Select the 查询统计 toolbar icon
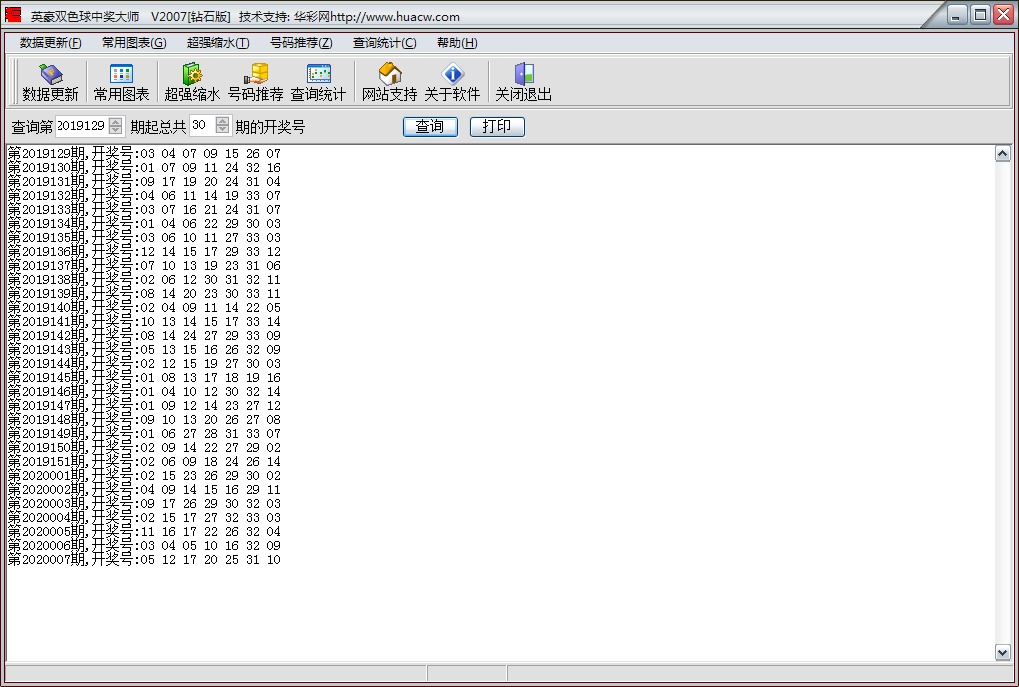1019x687 pixels. point(318,82)
